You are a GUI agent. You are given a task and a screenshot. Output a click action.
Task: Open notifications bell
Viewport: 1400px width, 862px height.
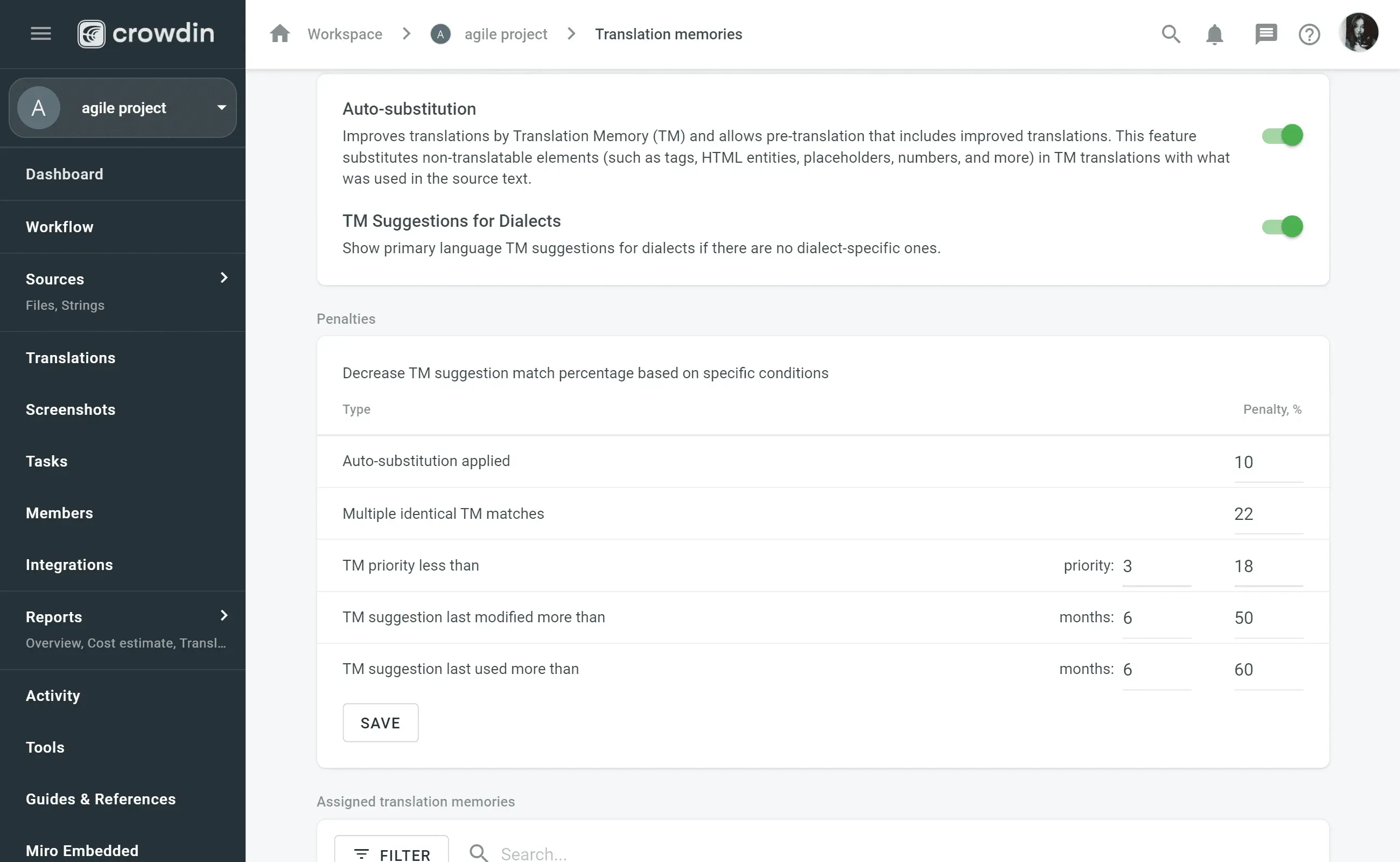tap(1214, 34)
